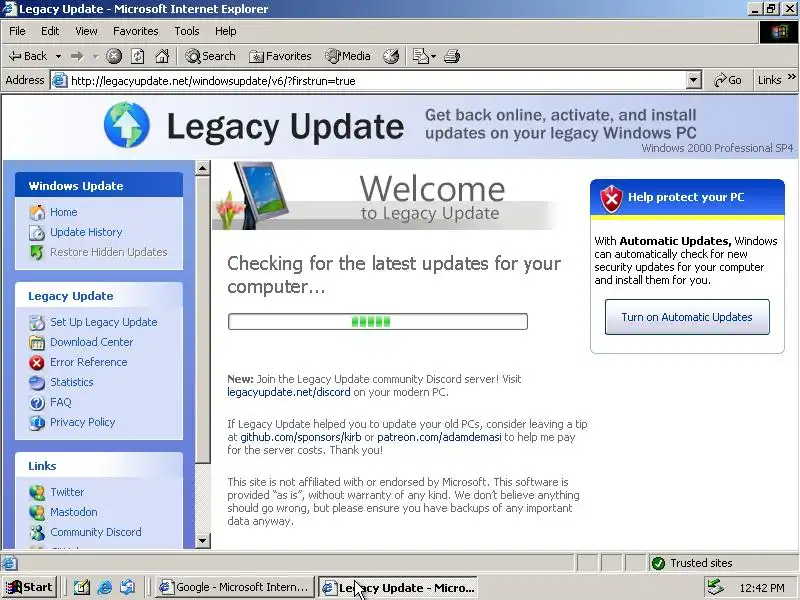Click the Update History clock icon
This screenshot has width=800, height=600.
click(37, 233)
